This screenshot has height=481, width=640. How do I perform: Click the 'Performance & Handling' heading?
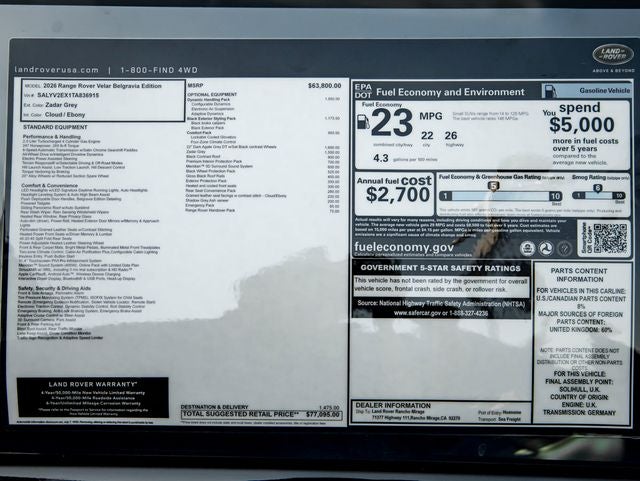coord(52,137)
